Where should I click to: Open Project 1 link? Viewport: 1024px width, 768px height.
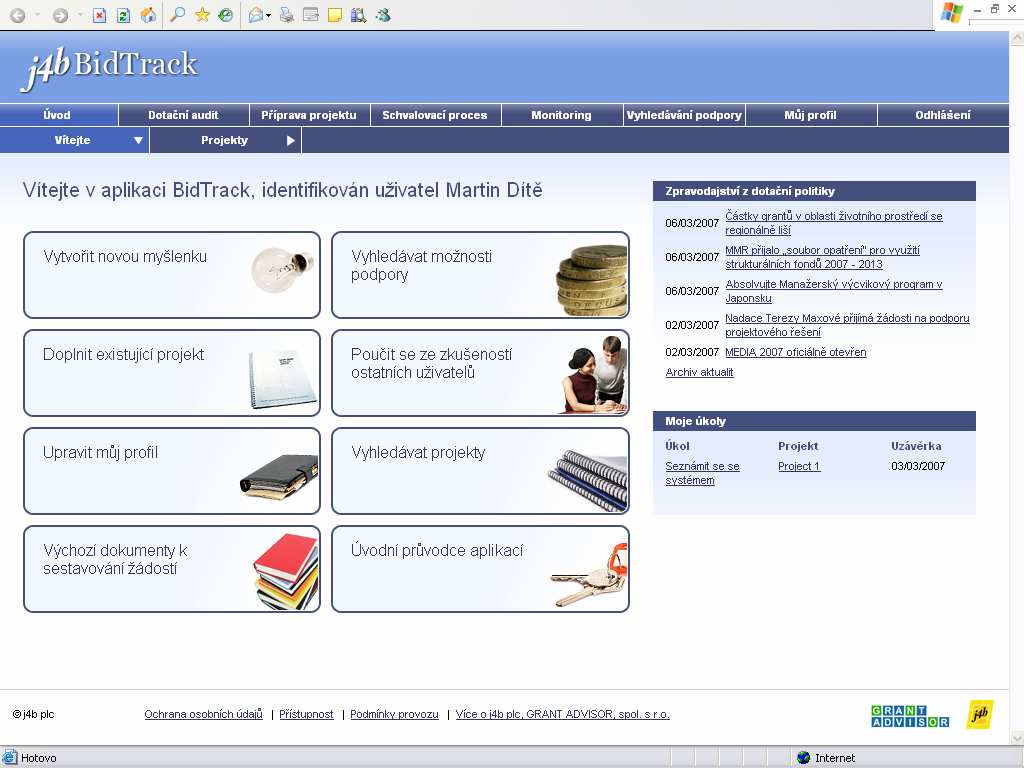pos(799,466)
